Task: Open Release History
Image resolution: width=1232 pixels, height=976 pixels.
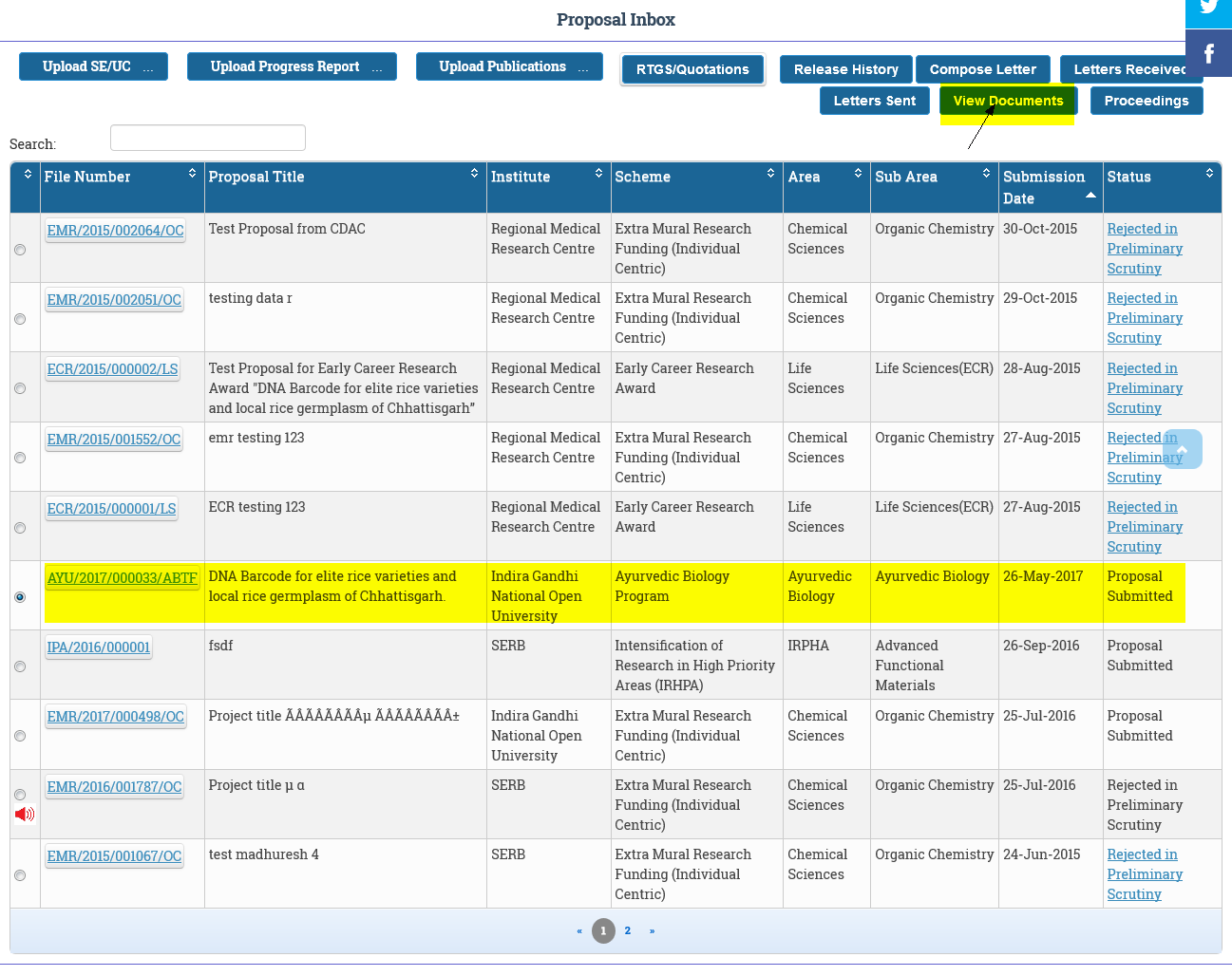Action: (x=846, y=69)
